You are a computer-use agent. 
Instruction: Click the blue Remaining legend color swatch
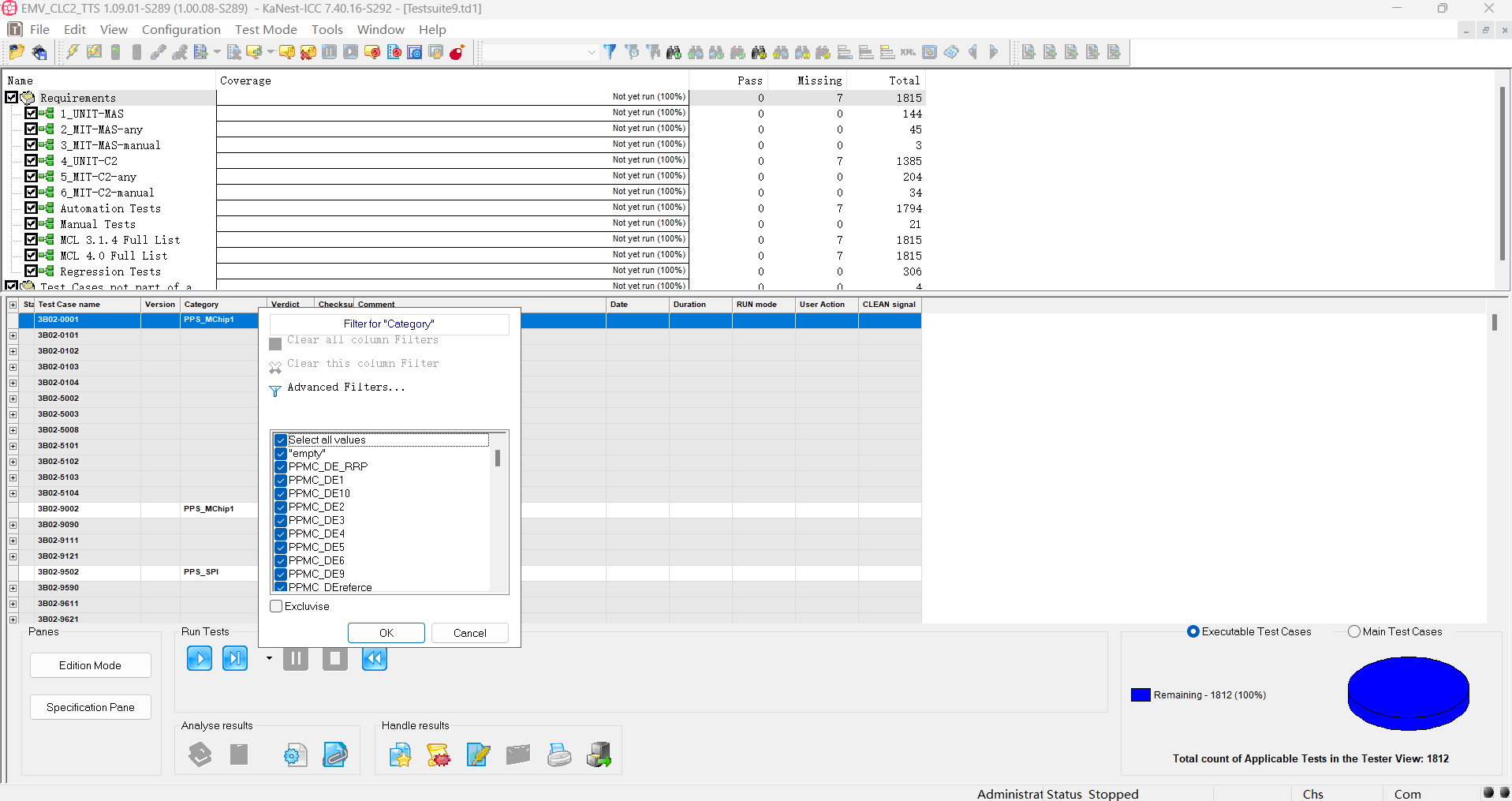click(x=1141, y=695)
